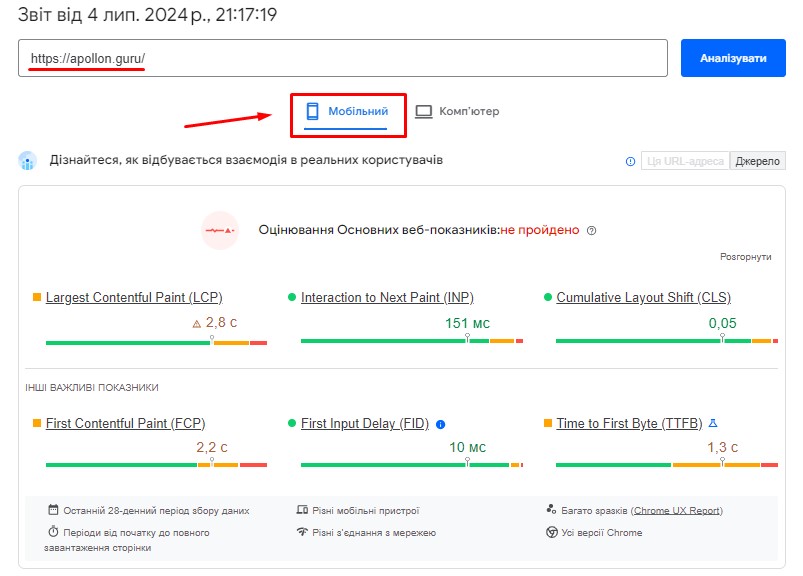The width and height of the screenshot is (803, 576).
Task: Click the real users data icon
Action: tap(28, 161)
